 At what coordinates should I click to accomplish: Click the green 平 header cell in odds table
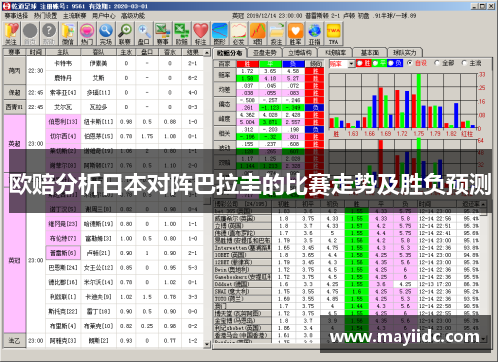[270, 64]
